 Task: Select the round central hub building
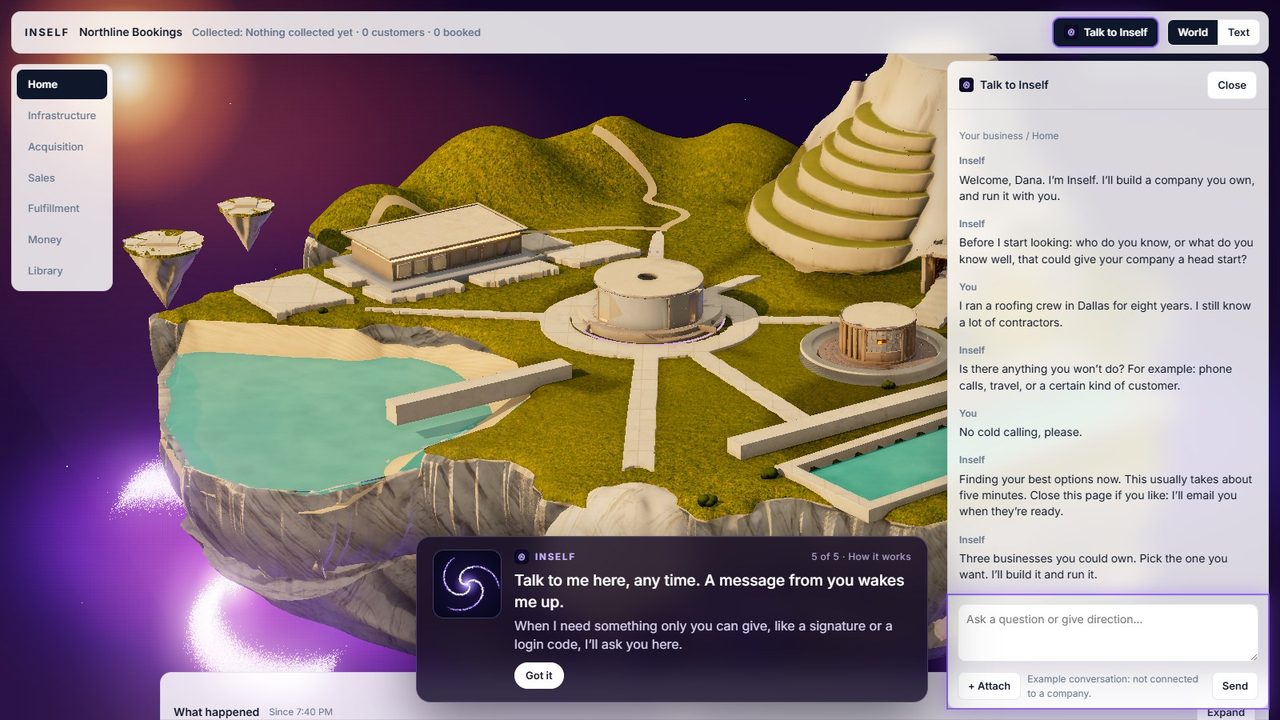click(647, 297)
